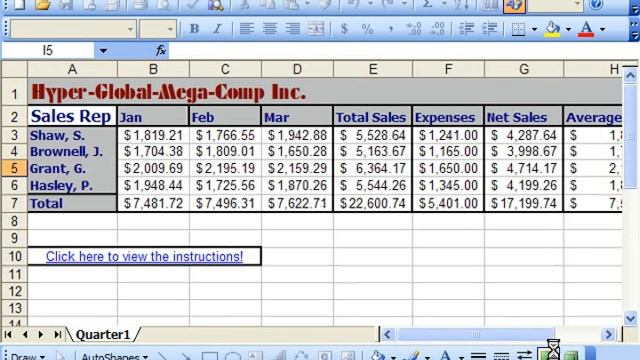Open the Draw menu

click(x=27, y=356)
